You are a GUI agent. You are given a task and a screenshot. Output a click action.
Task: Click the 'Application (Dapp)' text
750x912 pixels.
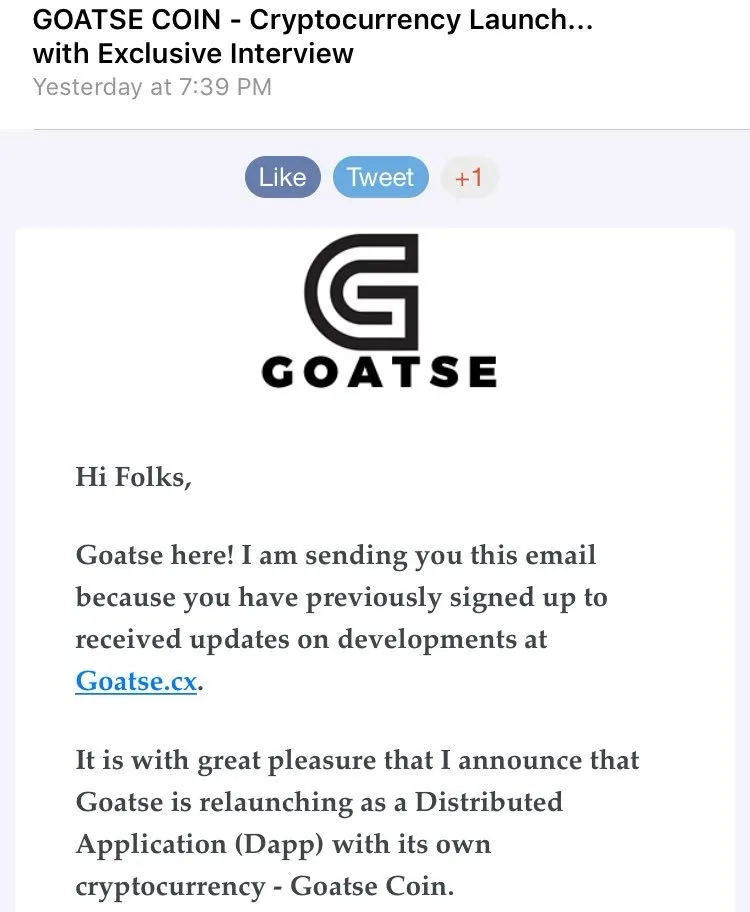pyautogui.click(x=199, y=844)
